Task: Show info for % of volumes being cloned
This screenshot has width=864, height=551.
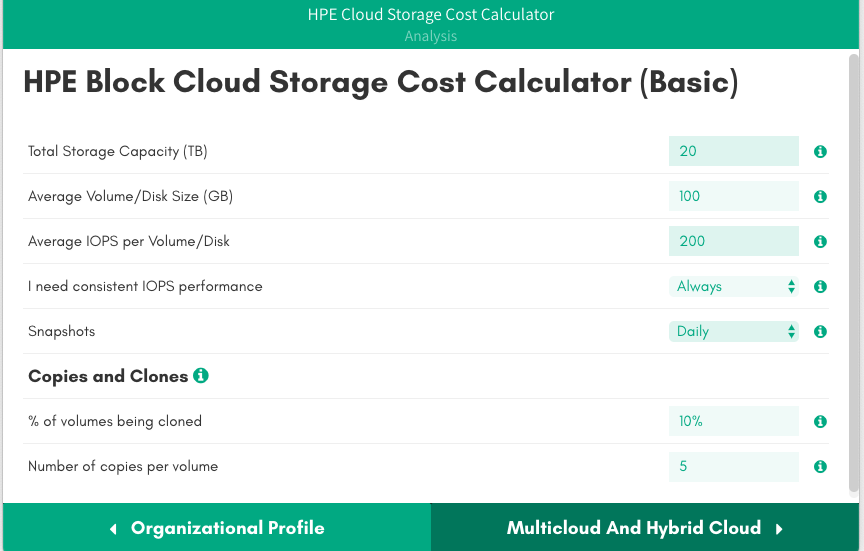Action: click(820, 422)
